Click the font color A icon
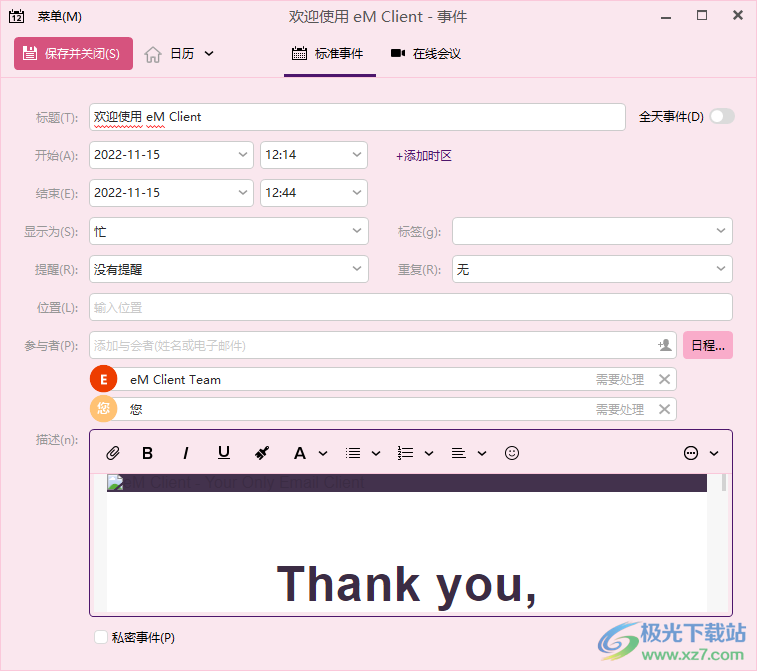 click(x=300, y=453)
